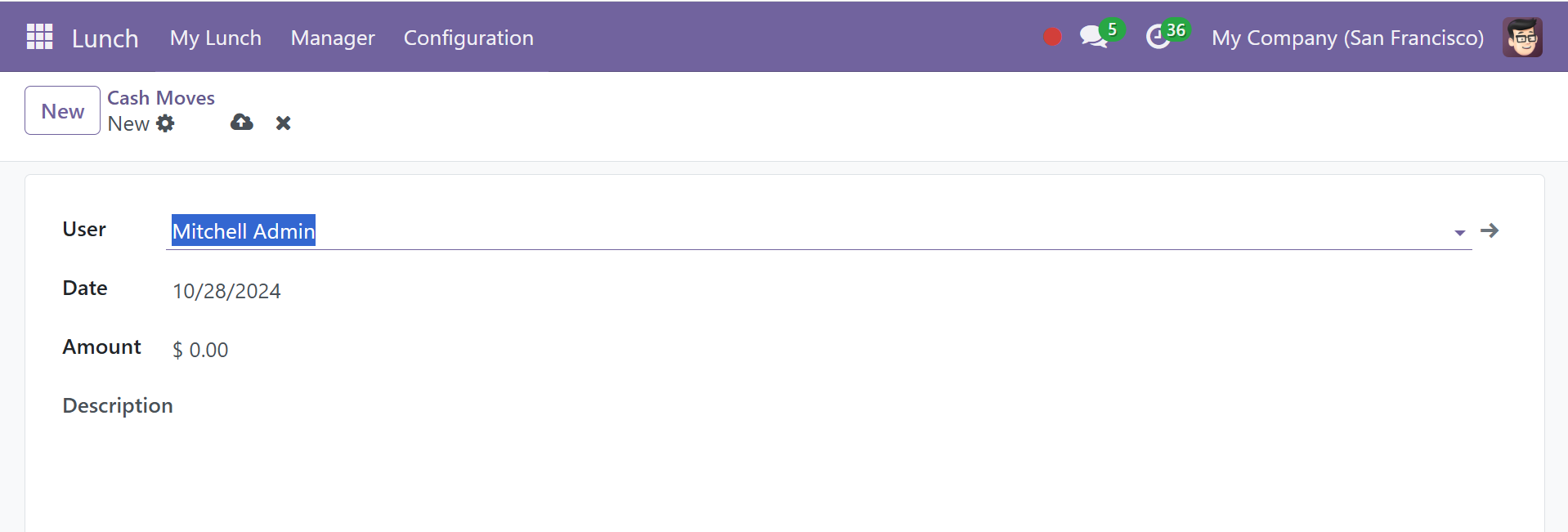Image resolution: width=1568 pixels, height=532 pixels.
Task: Open the Manager menu
Action: click(x=333, y=38)
